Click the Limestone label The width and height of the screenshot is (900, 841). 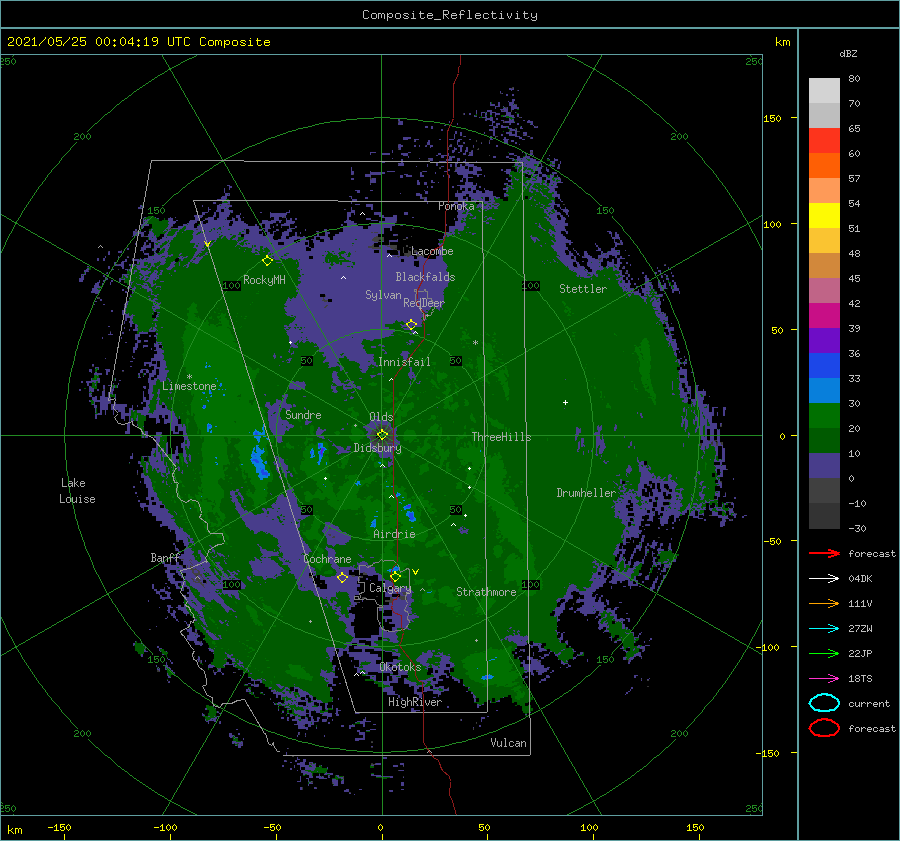tap(189, 386)
